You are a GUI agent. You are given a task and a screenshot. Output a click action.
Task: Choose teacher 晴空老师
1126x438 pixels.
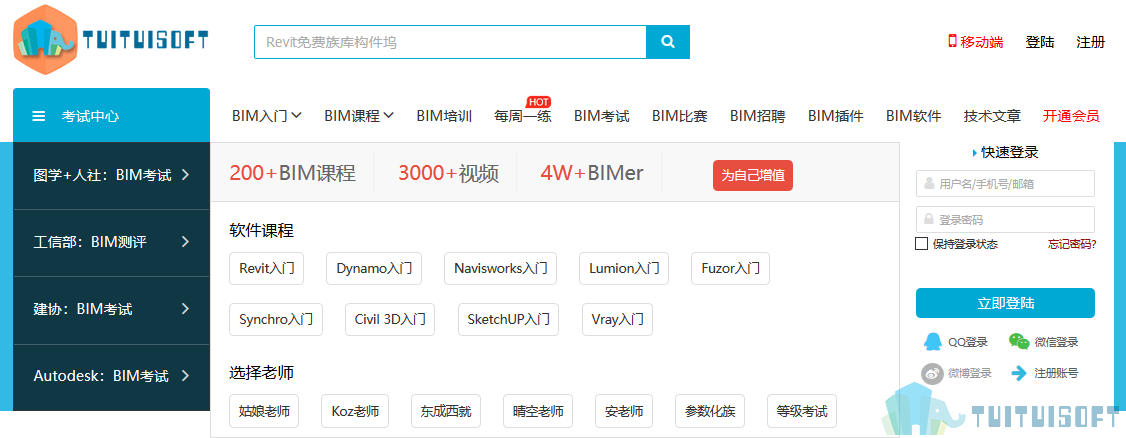point(538,411)
